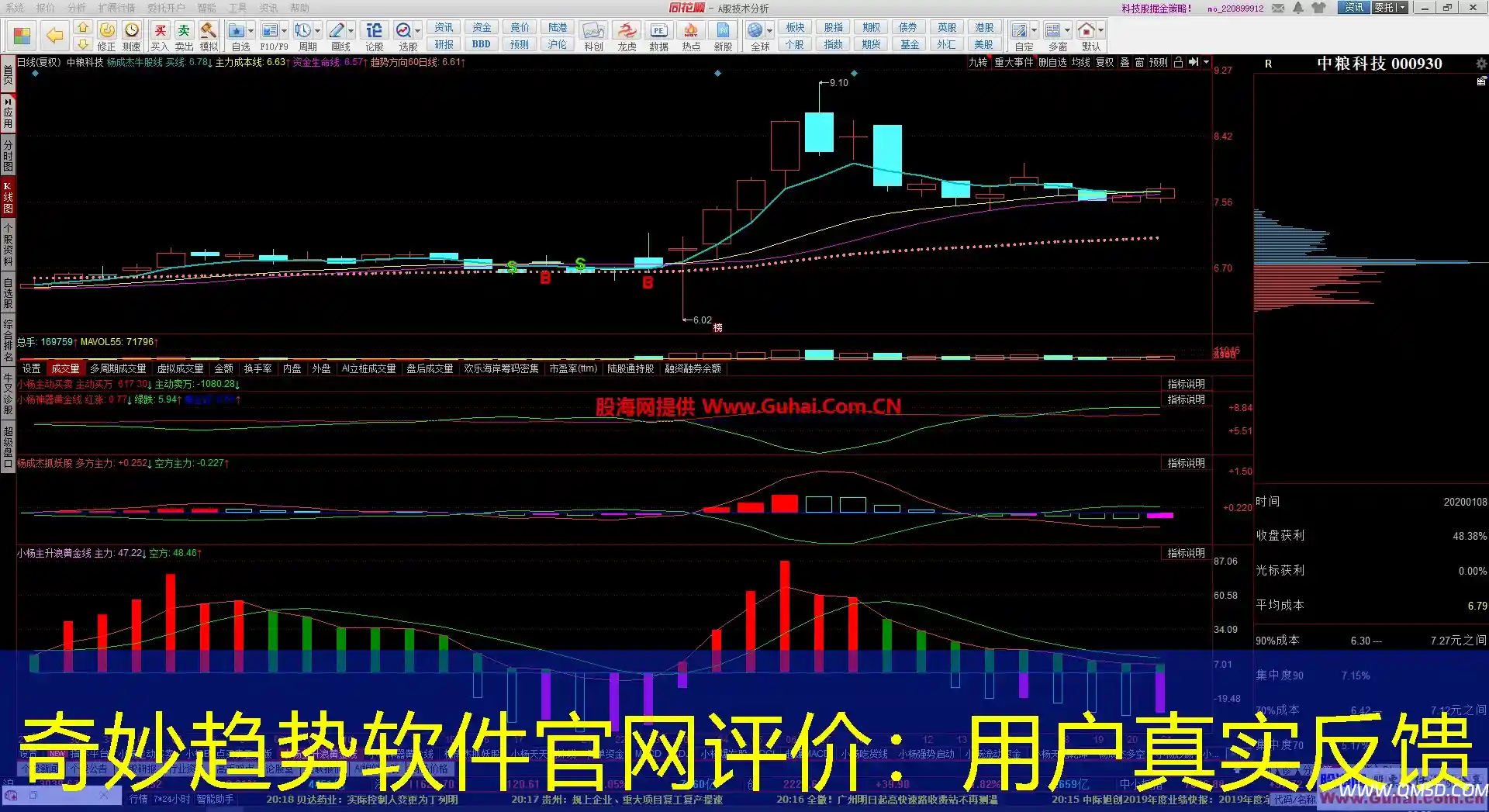Expand the 自定 dropdown arrow
This screenshot has height=812, width=1489.
coord(1035,31)
